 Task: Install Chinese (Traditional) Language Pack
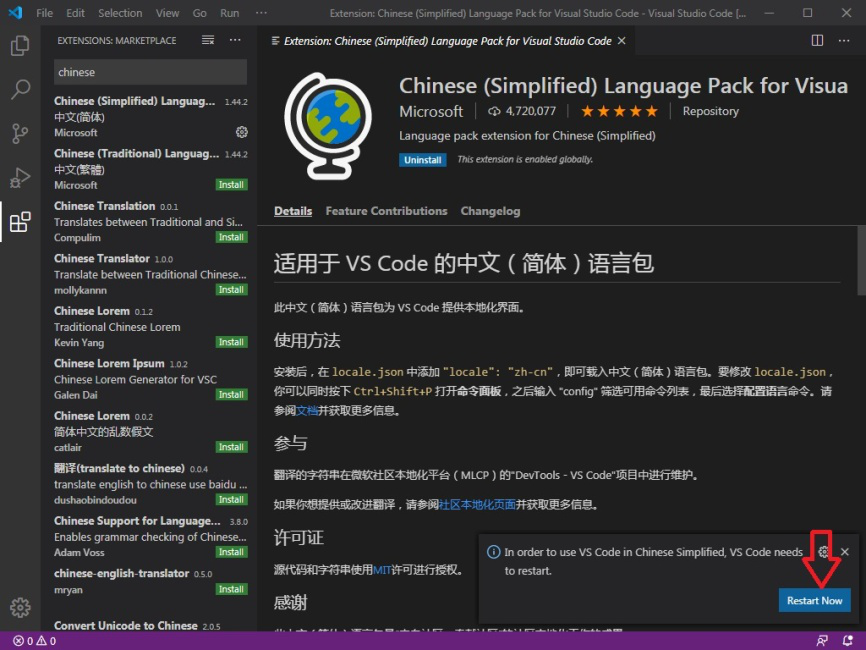tap(231, 184)
